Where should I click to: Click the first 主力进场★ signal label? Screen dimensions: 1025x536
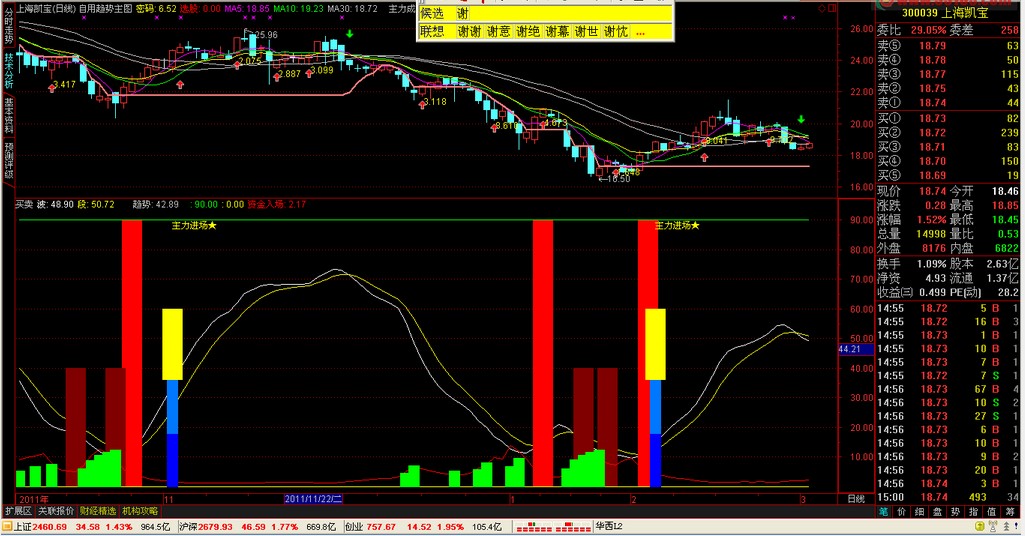[x=193, y=226]
